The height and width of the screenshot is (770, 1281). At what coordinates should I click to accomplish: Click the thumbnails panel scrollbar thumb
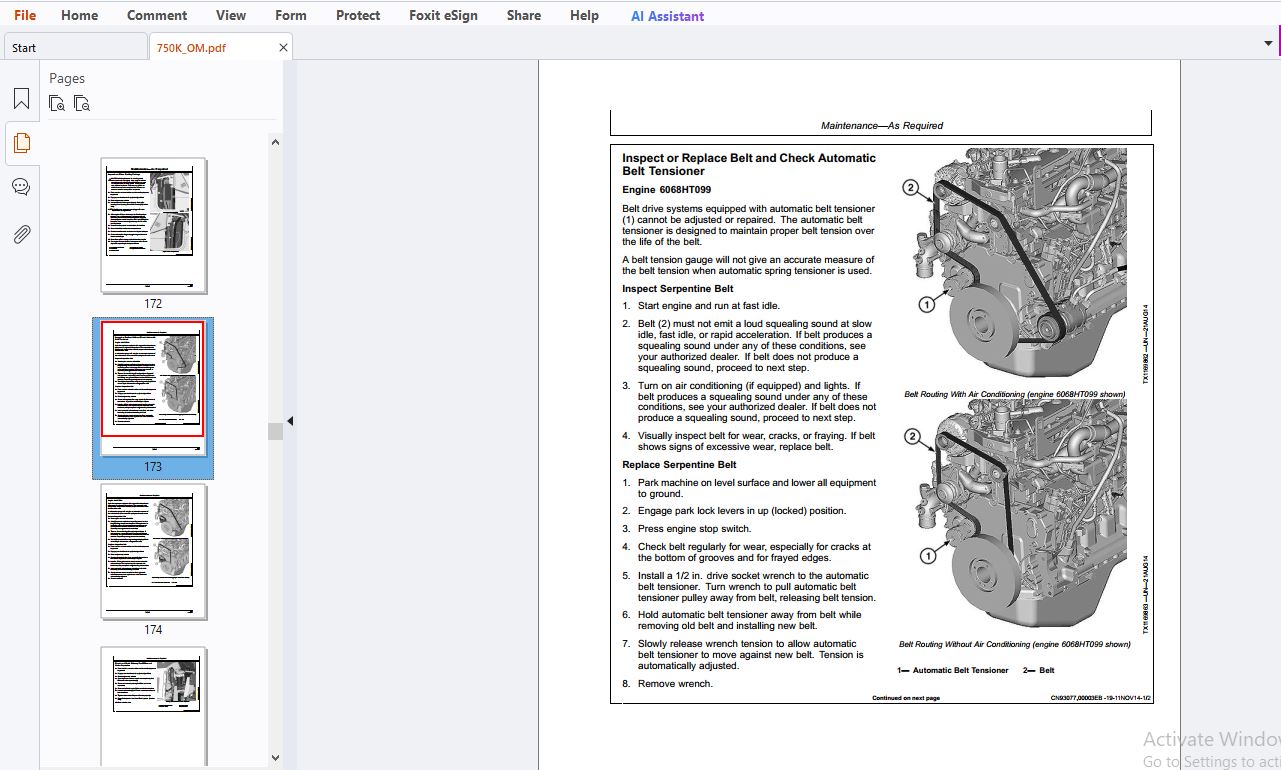tap(275, 431)
